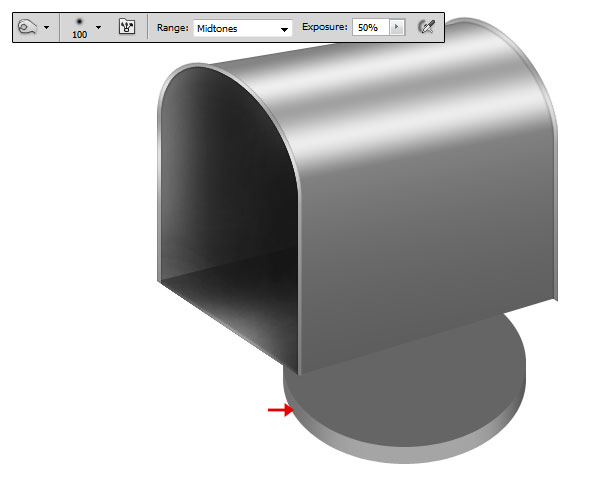Open the tool preset picker arrow

[x=47, y=28]
